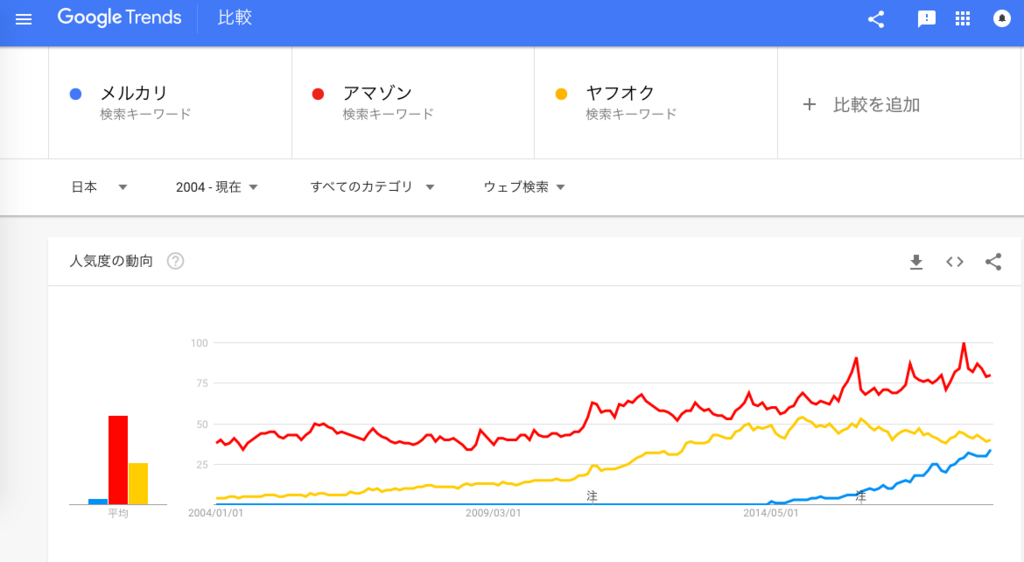Screen dimensions: 1024x562
Task: Open the ウェブ検索 search type dropdown
Action: pyautogui.click(x=524, y=187)
